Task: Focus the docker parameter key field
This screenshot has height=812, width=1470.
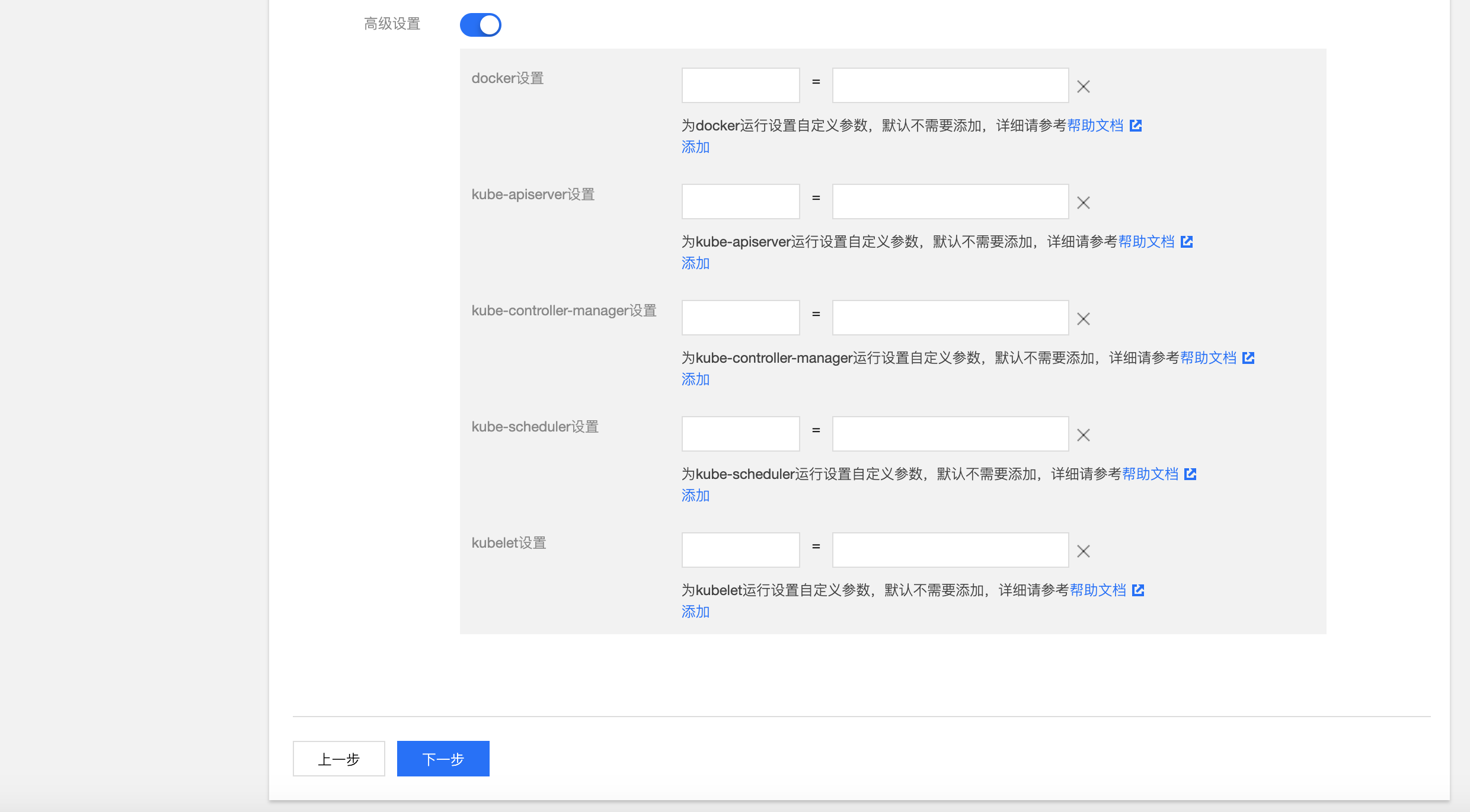Action: coord(740,85)
